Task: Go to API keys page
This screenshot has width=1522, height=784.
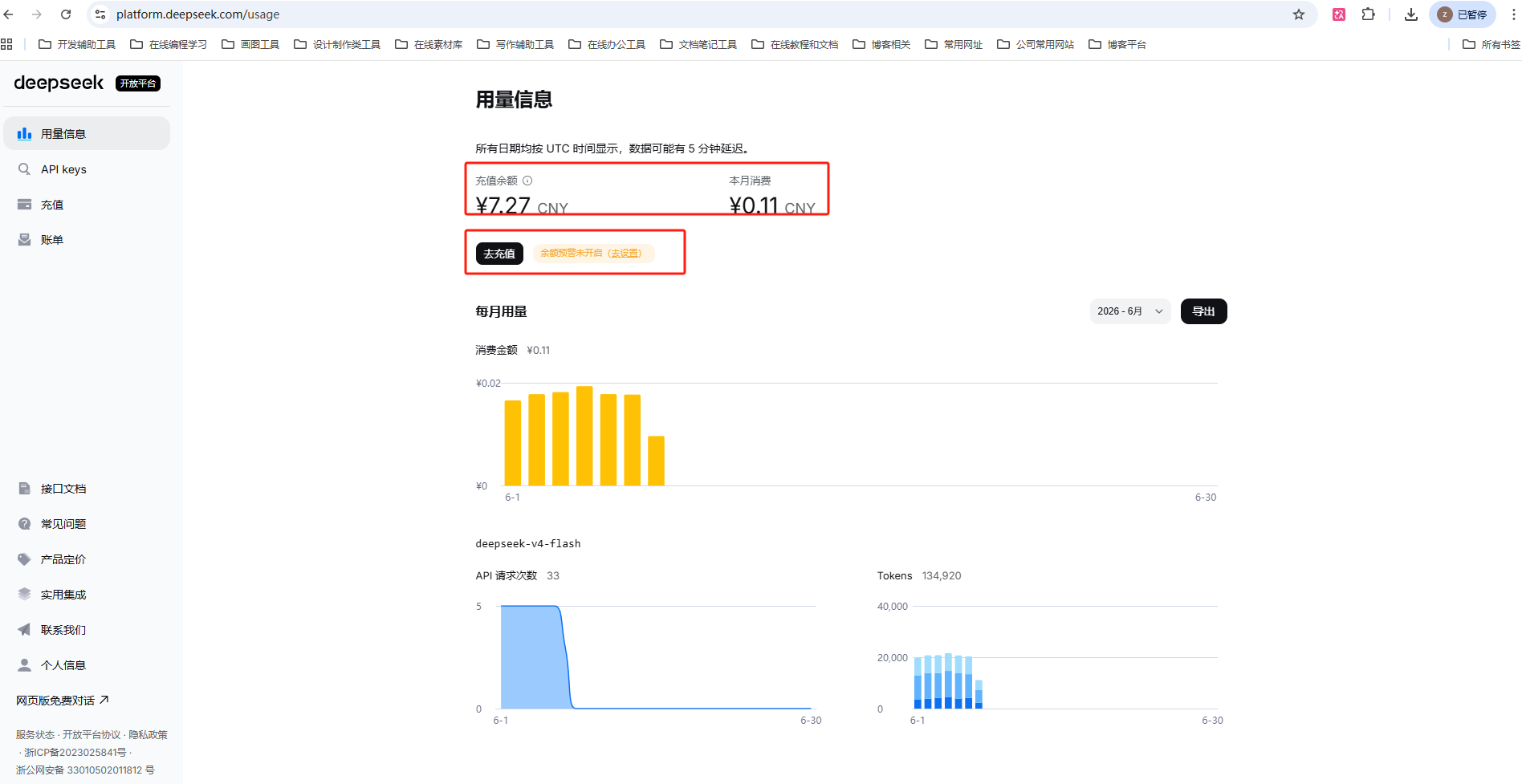Action: [87, 169]
